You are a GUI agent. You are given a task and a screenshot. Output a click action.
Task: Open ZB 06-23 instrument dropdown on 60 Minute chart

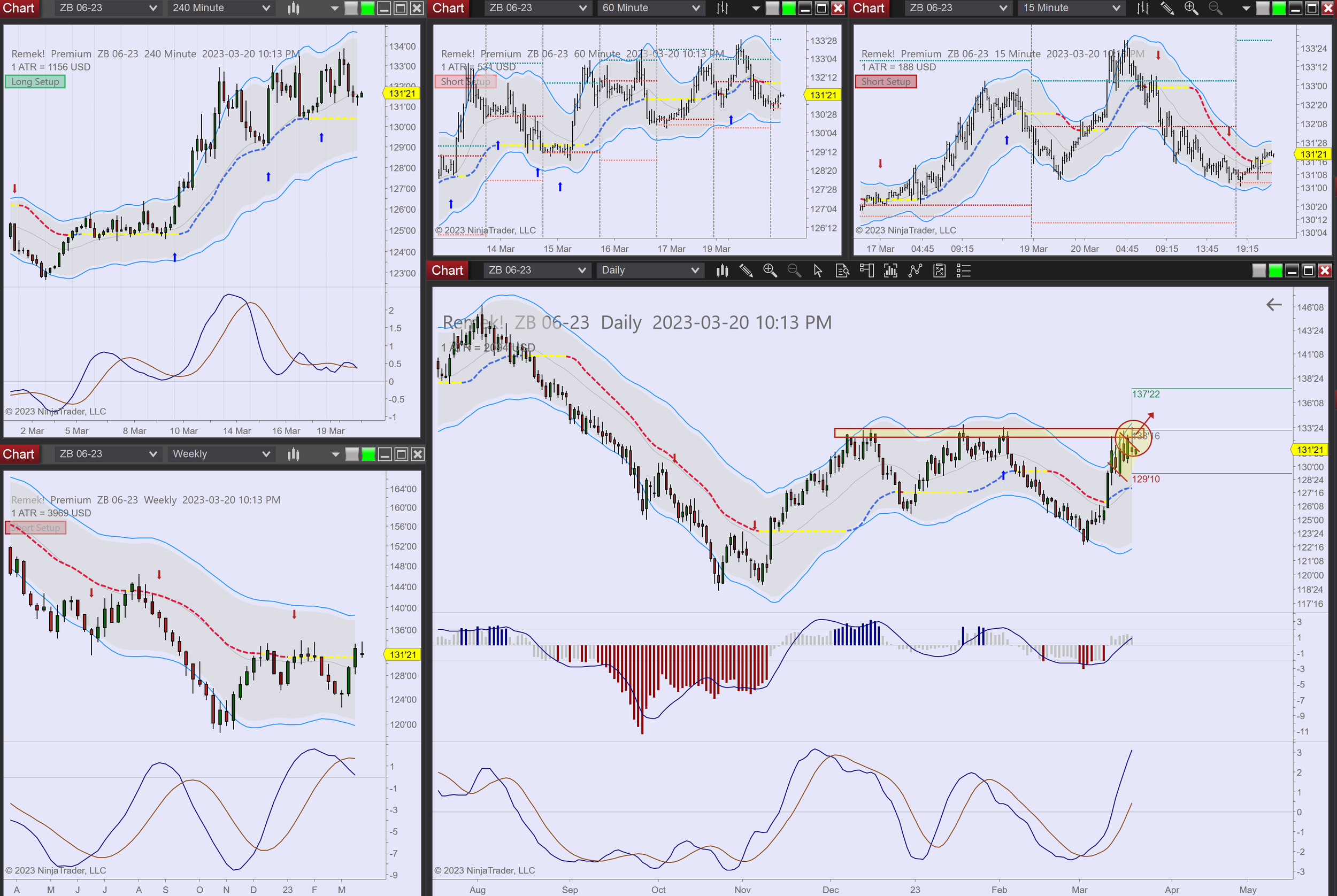[x=537, y=8]
